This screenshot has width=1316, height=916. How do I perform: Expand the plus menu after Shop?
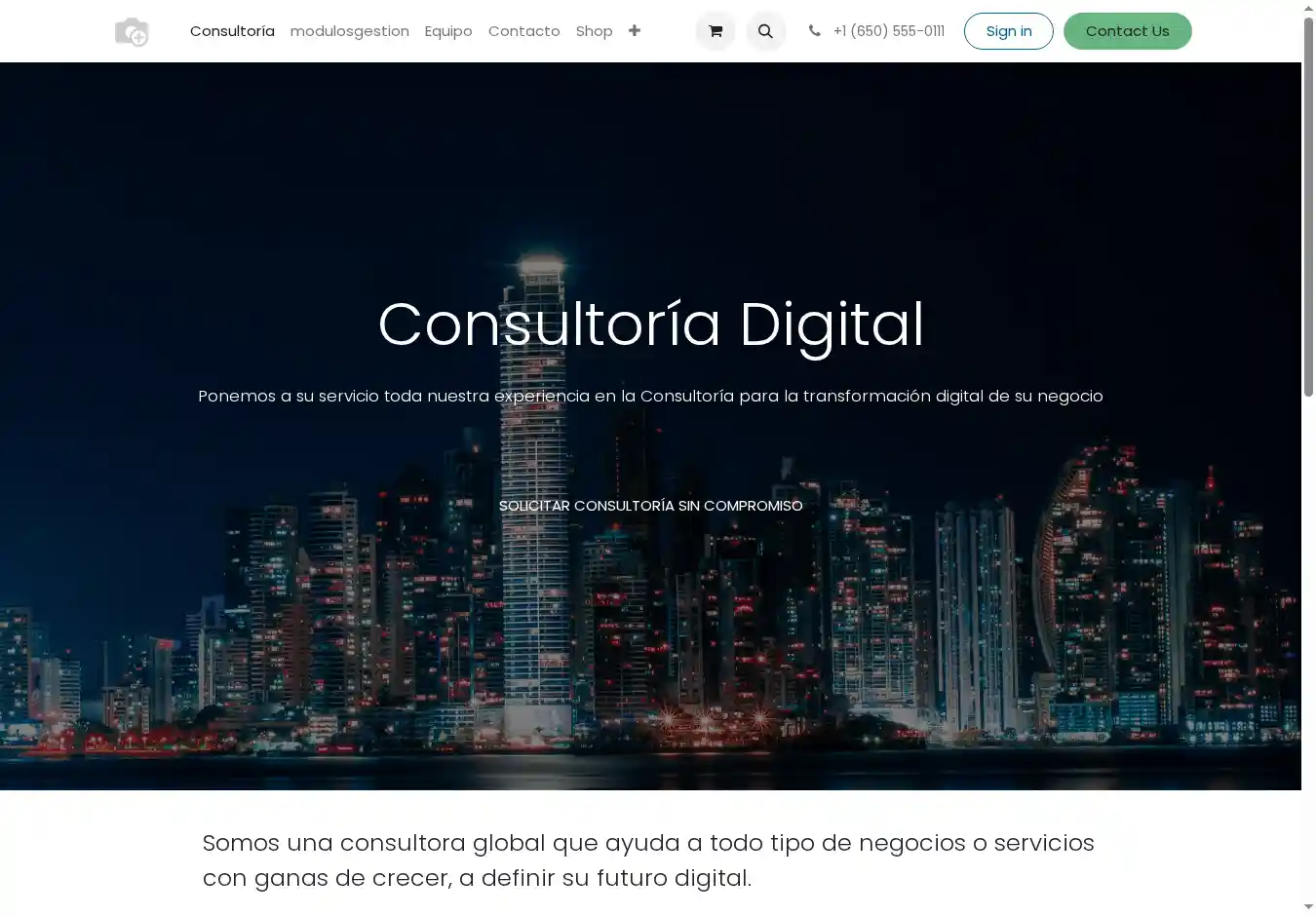[635, 31]
